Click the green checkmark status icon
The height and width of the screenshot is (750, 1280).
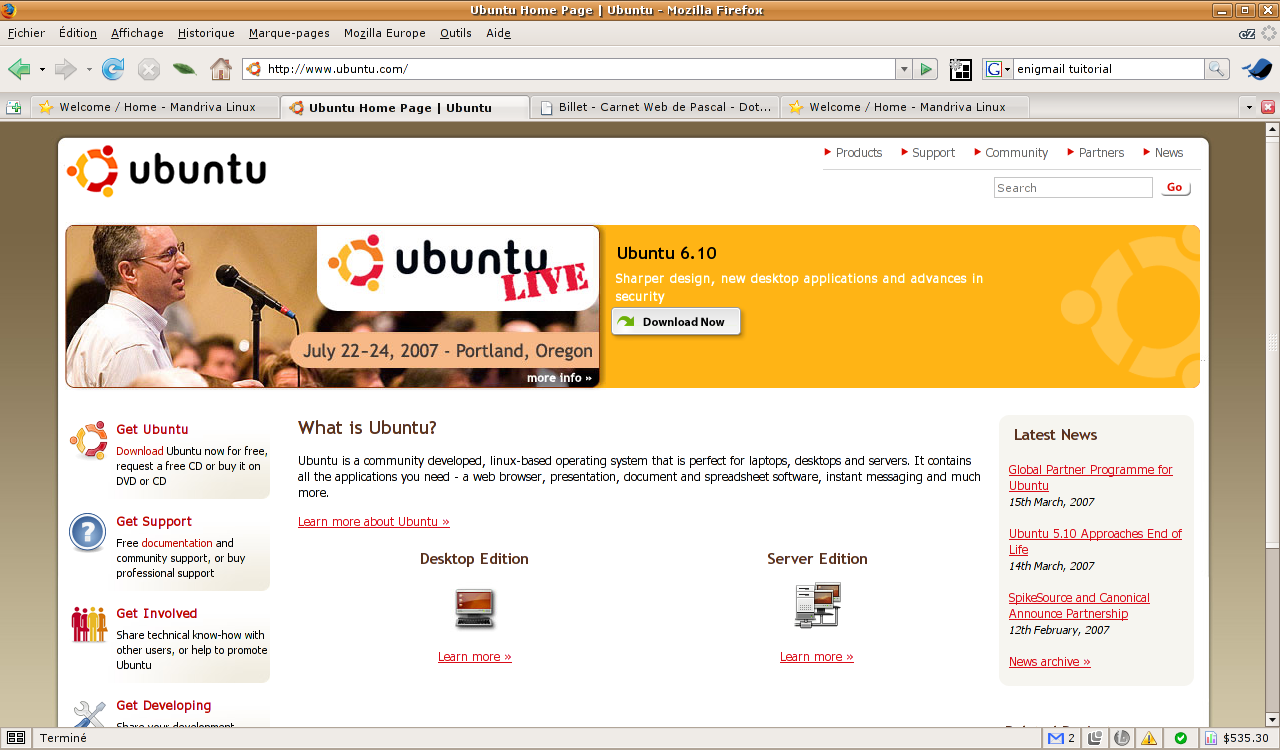click(x=1181, y=738)
